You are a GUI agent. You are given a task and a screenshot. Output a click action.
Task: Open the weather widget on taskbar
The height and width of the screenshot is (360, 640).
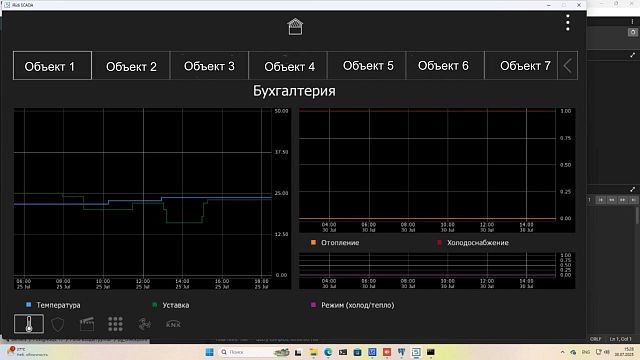tap(27, 352)
